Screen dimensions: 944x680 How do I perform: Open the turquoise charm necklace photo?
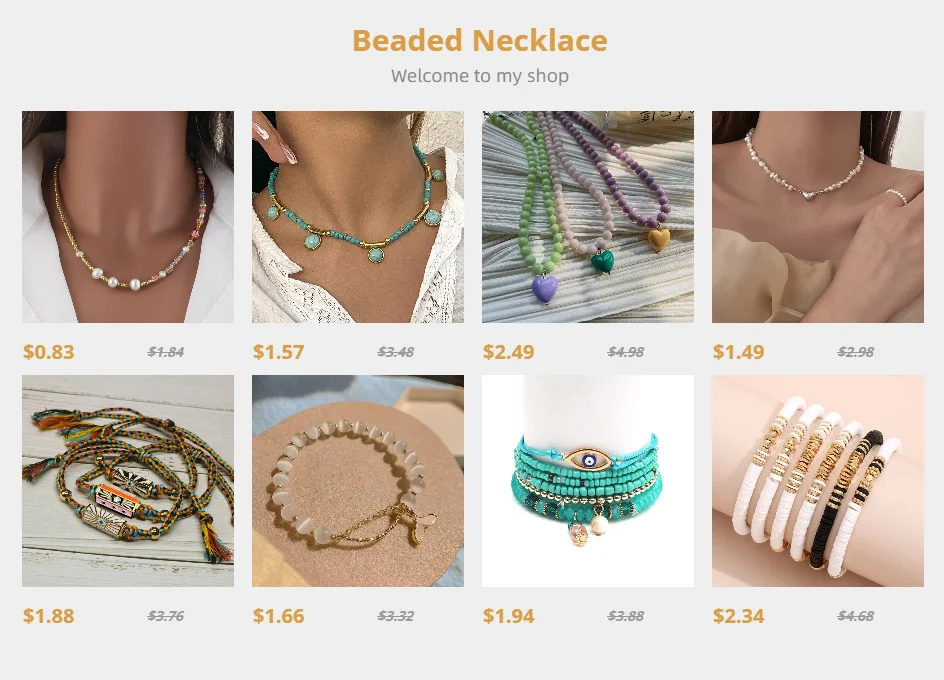[358, 217]
